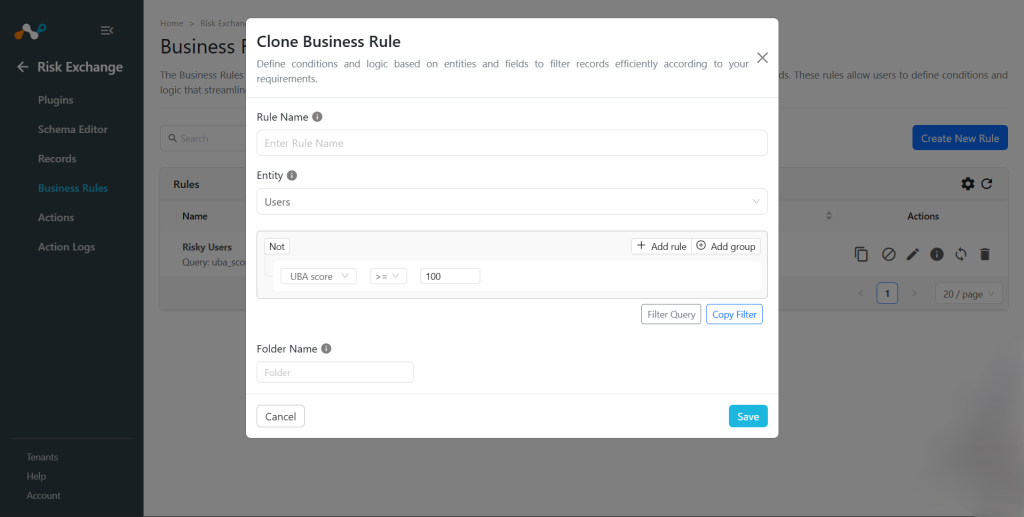Open the >= operator dropdown
This screenshot has height=517, width=1024.
[x=388, y=276]
